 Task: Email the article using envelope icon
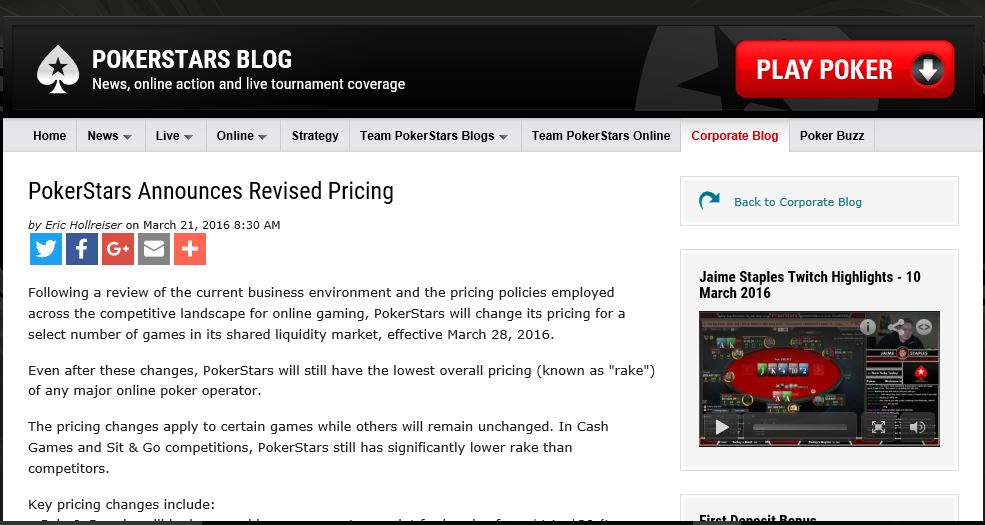[154, 249]
